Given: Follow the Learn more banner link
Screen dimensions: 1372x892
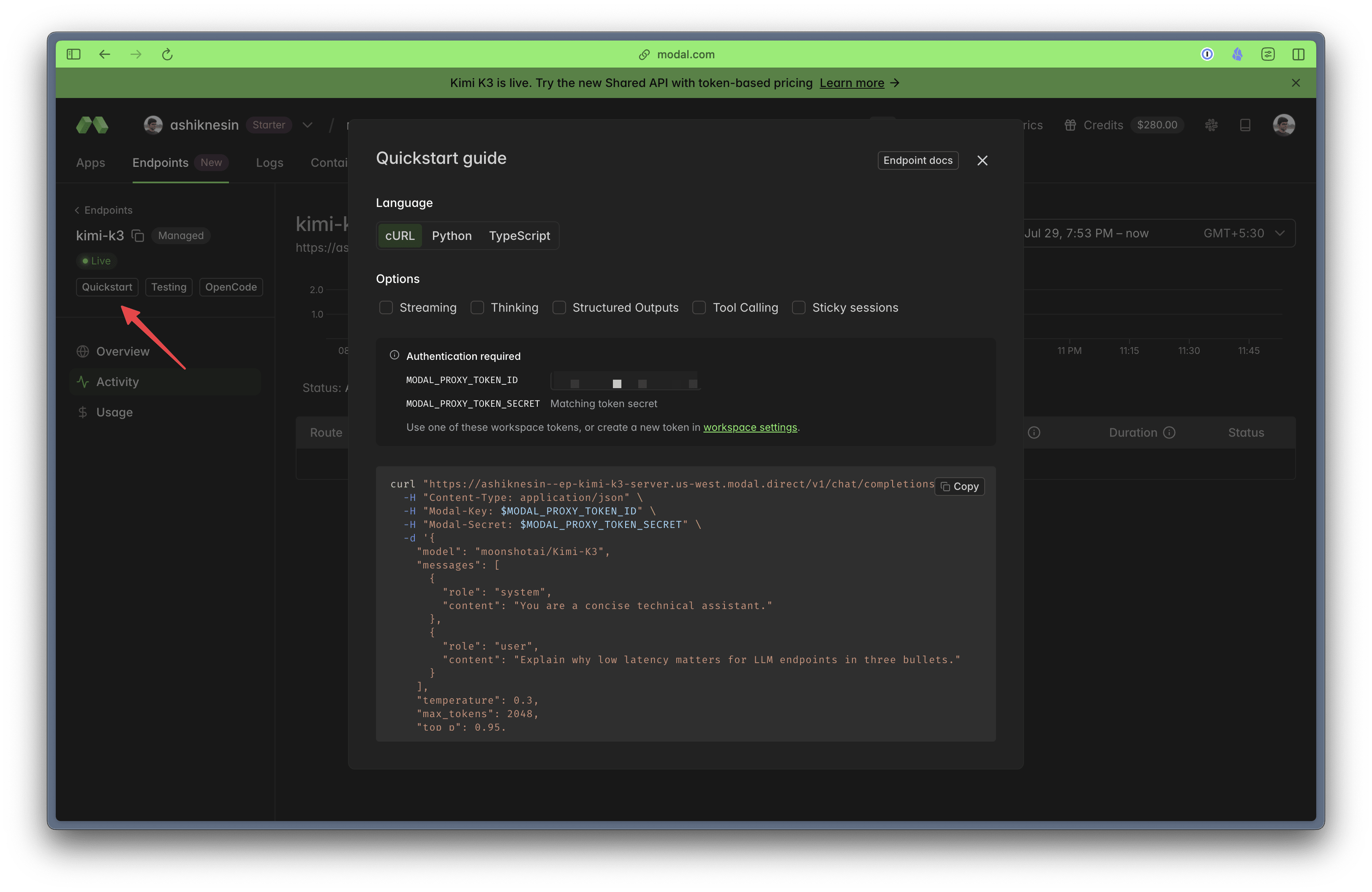Looking at the screenshot, I should click(852, 83).
